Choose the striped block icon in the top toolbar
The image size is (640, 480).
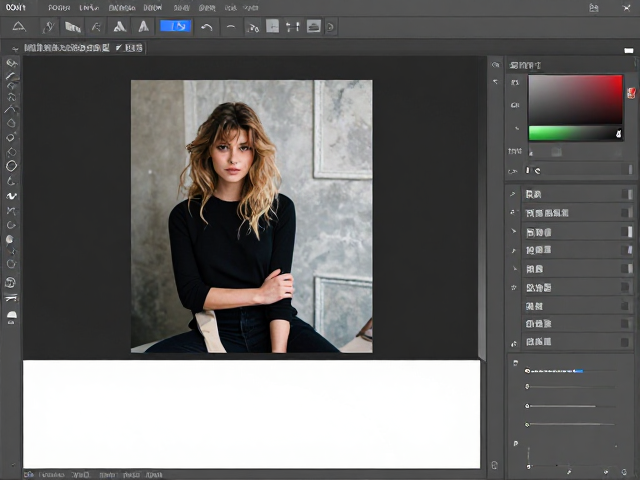click(x=73, y=27)
